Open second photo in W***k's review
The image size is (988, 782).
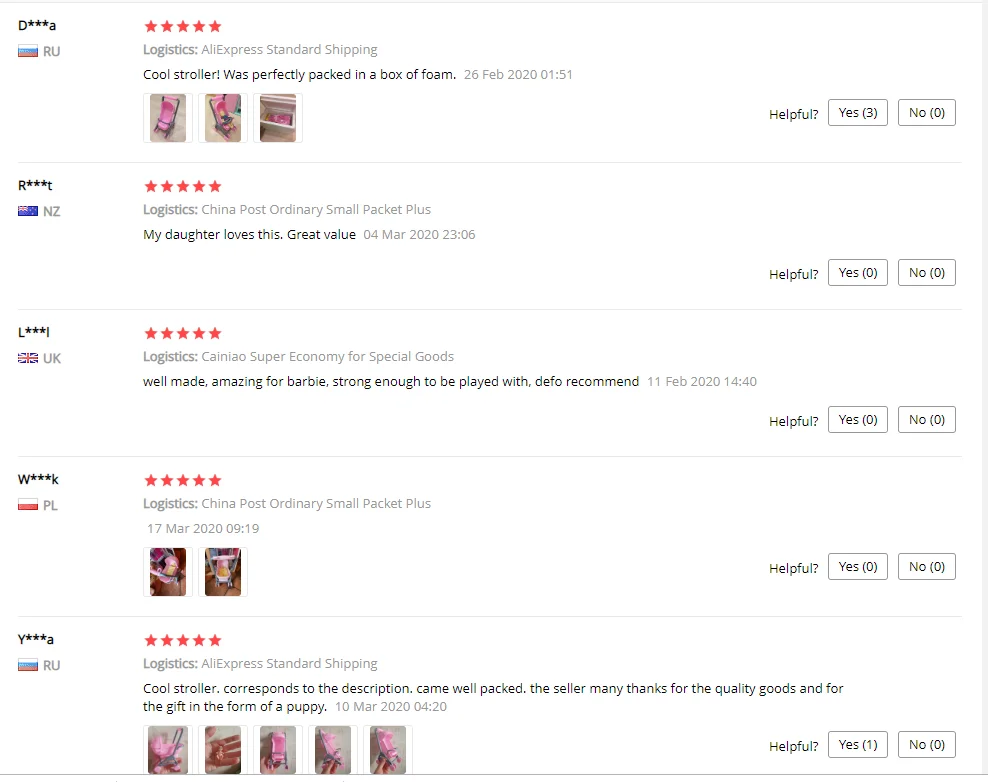click(223, 572)
